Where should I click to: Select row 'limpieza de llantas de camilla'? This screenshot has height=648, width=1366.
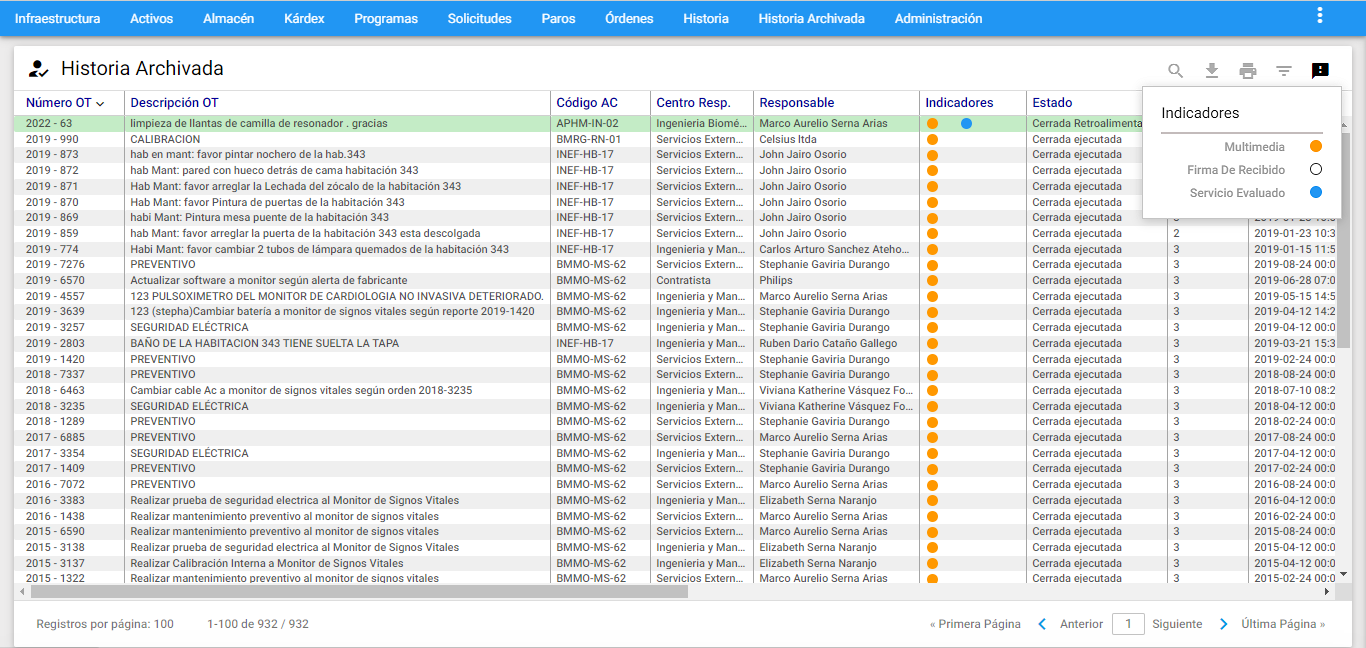click(584, 123)
